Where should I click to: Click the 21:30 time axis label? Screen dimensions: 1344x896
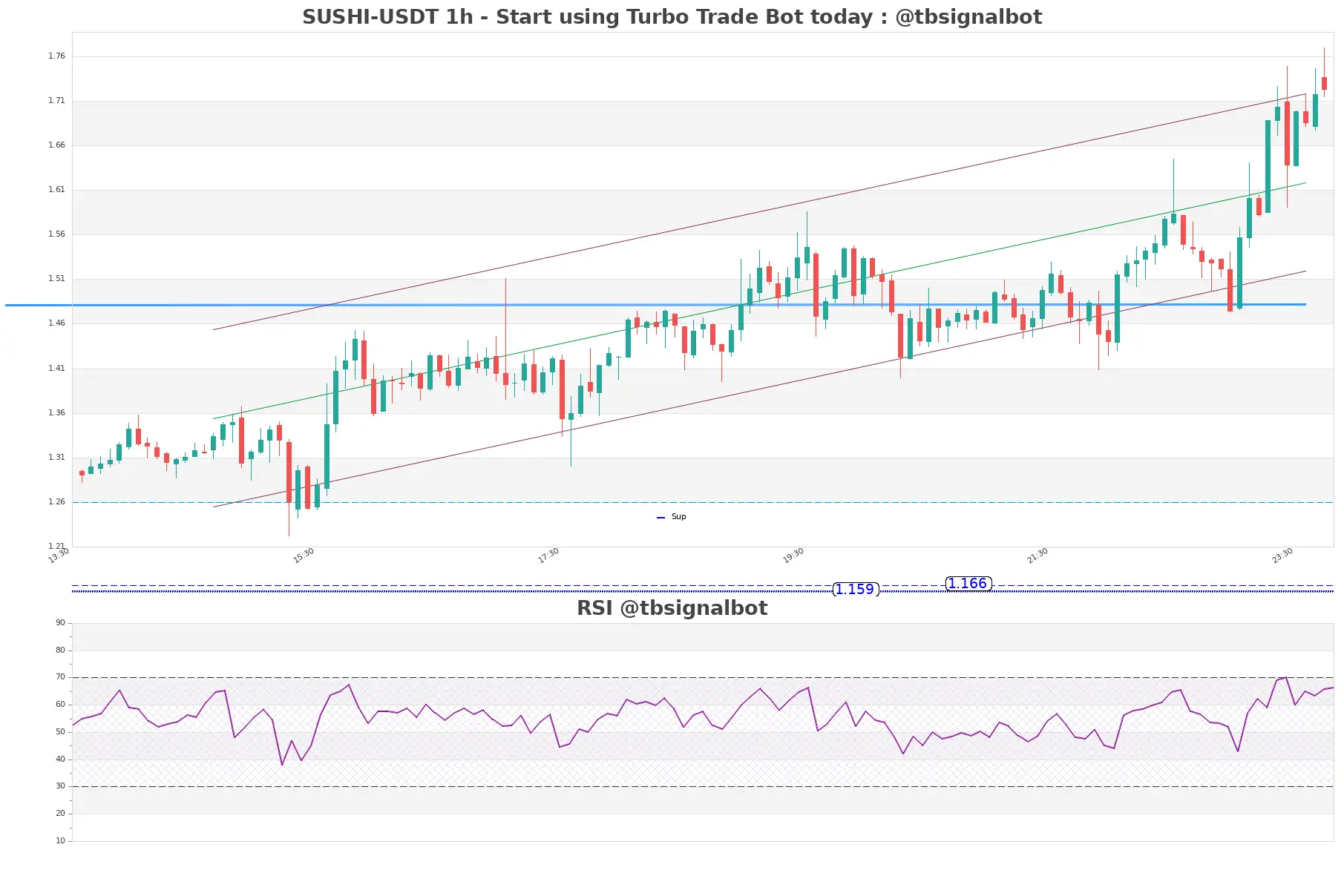coord(1037,556)
